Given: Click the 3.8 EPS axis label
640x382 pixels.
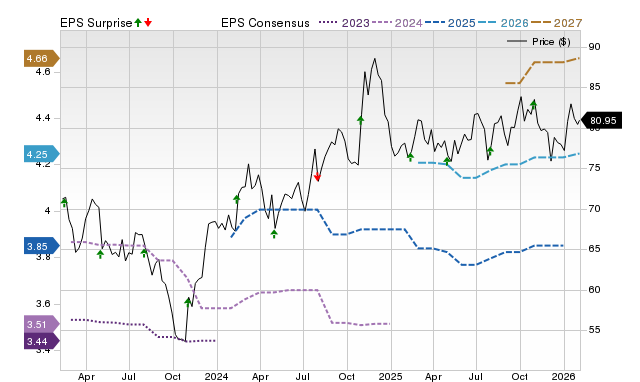Looking at the screenshot, I should 43,257.
